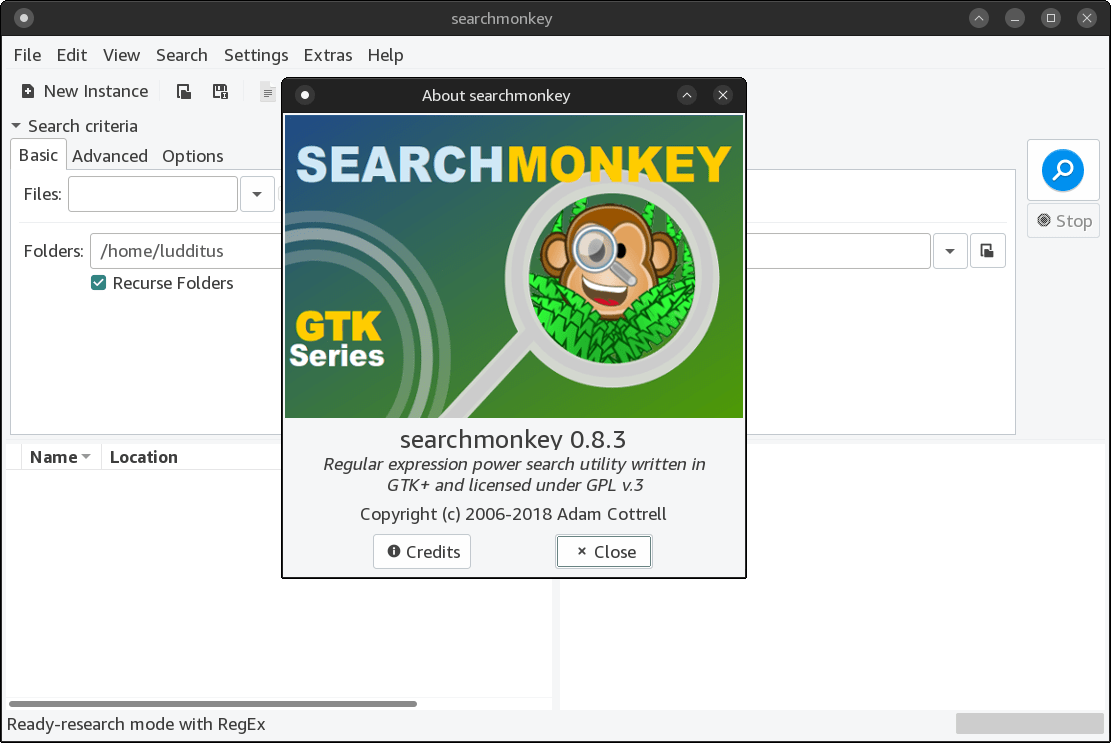Start search with the blue magnifier button
The height and width of the screenshot is (743, 1111).
point(1062,170)
